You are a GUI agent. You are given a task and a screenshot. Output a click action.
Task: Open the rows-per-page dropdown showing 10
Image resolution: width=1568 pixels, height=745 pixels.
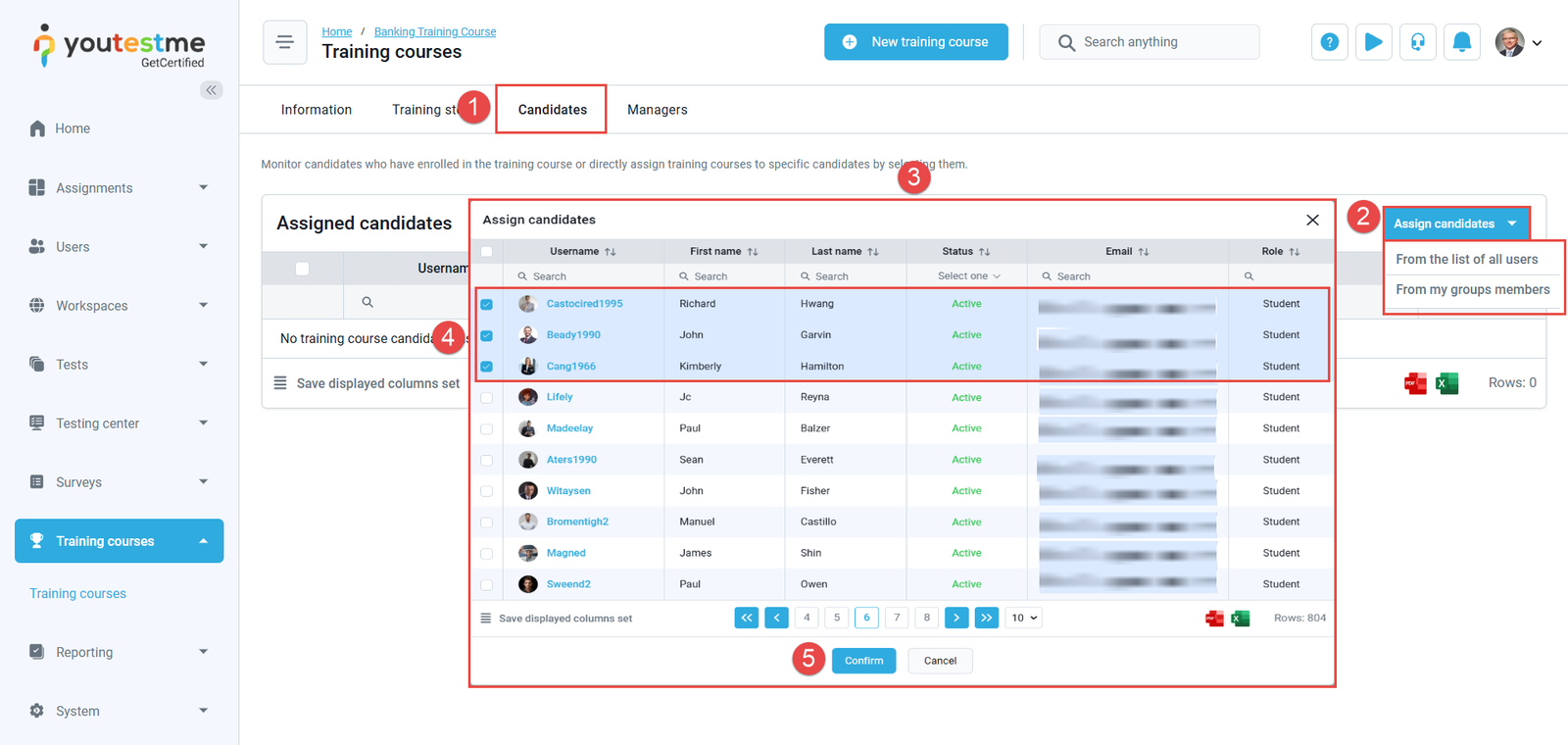1023,619
